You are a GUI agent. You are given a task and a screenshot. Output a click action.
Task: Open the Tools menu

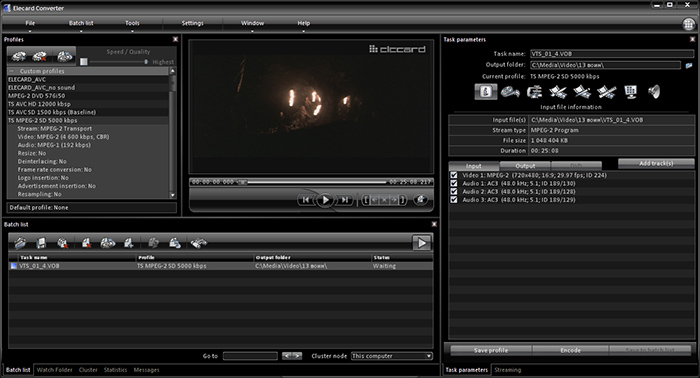click(132, 23)
